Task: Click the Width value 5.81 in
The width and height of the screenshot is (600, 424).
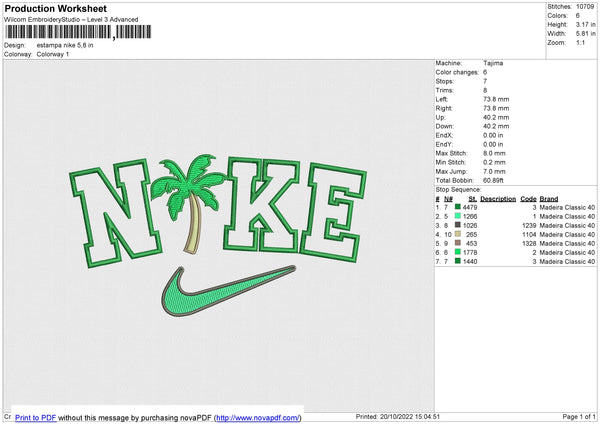Action: coord(585,34)
